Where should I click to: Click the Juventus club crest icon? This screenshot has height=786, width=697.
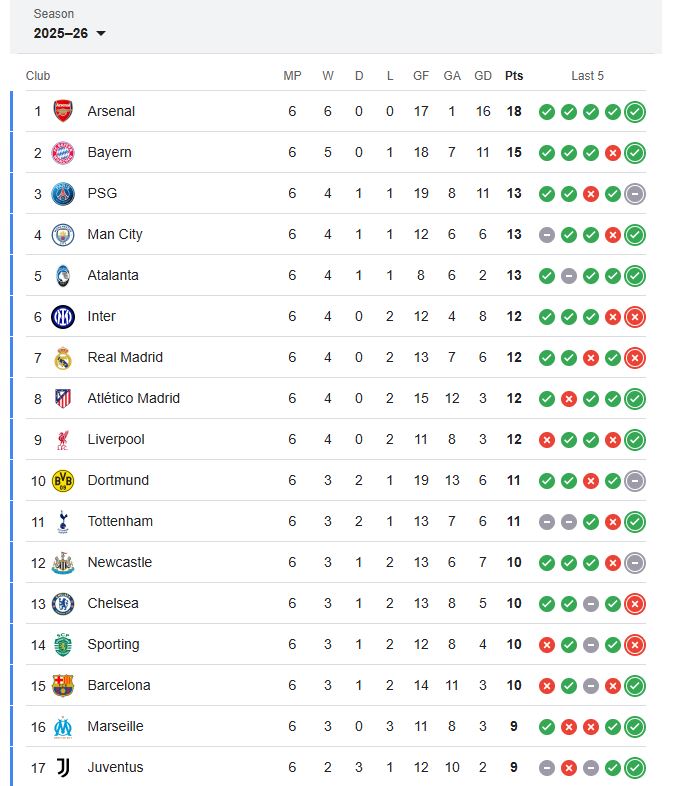coord(63,767)
